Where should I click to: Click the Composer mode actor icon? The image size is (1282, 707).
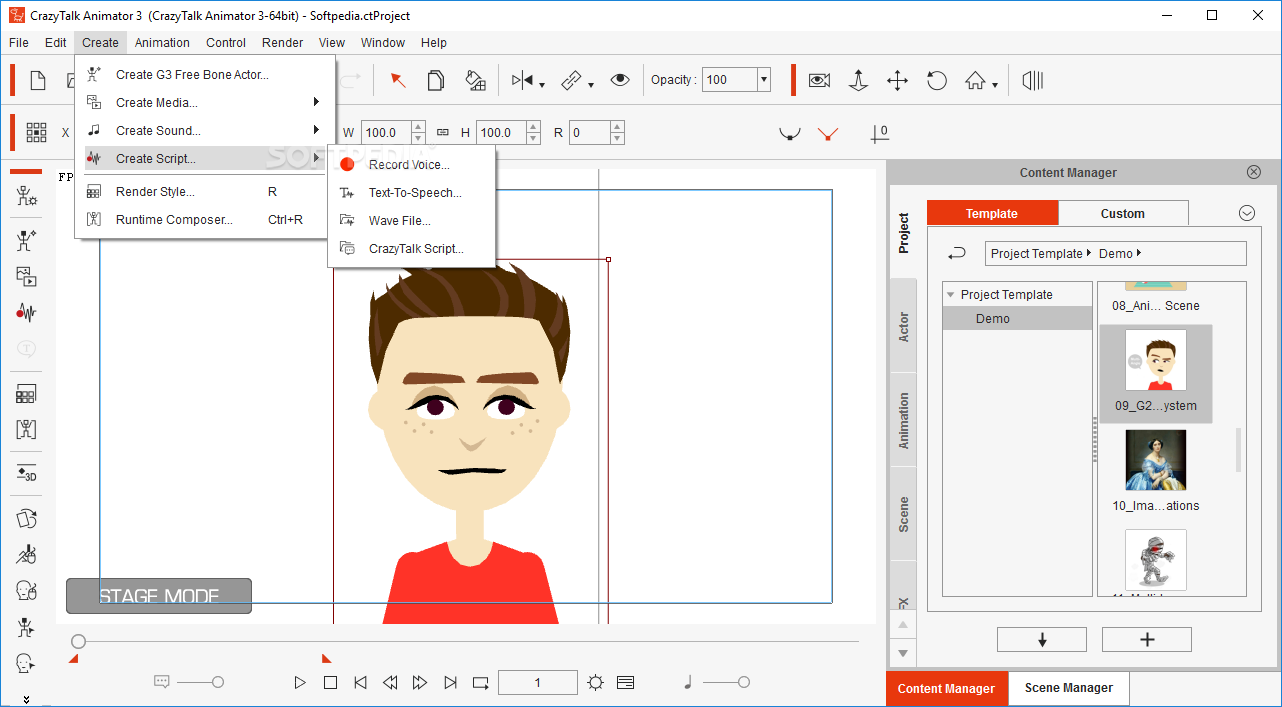[26, 196]
